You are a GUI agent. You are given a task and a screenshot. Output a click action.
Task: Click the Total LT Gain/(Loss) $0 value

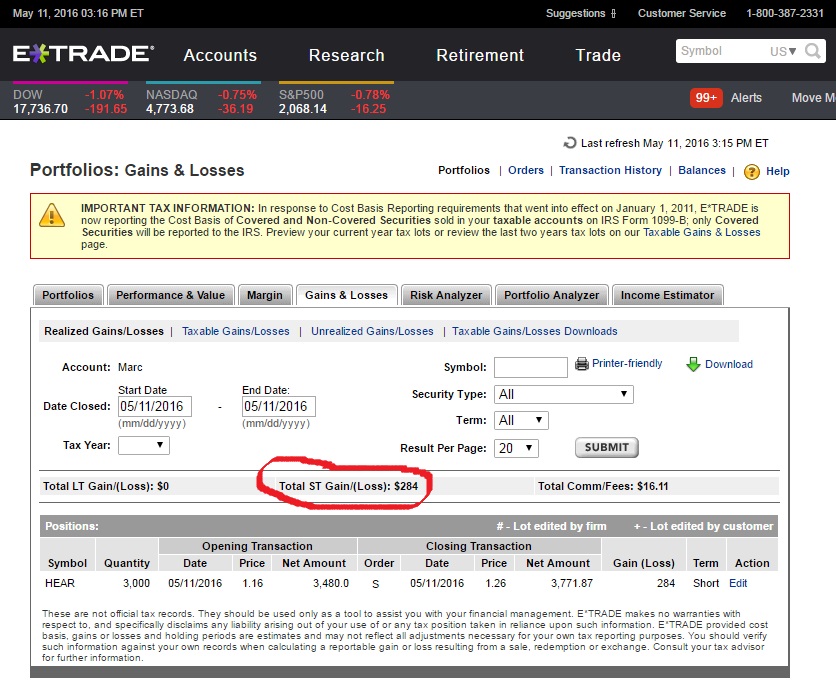[x=163, y=486]
